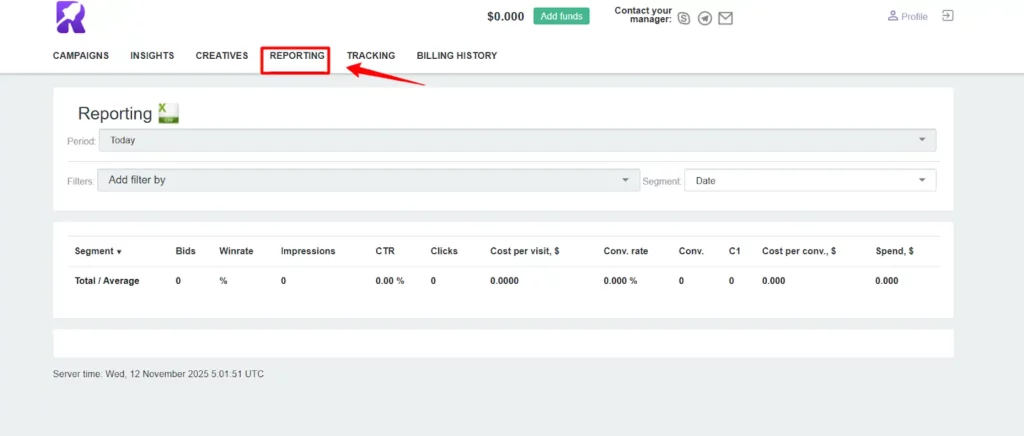Open the Profile link
1024x436 pixels.
click(x=907, y=17)
